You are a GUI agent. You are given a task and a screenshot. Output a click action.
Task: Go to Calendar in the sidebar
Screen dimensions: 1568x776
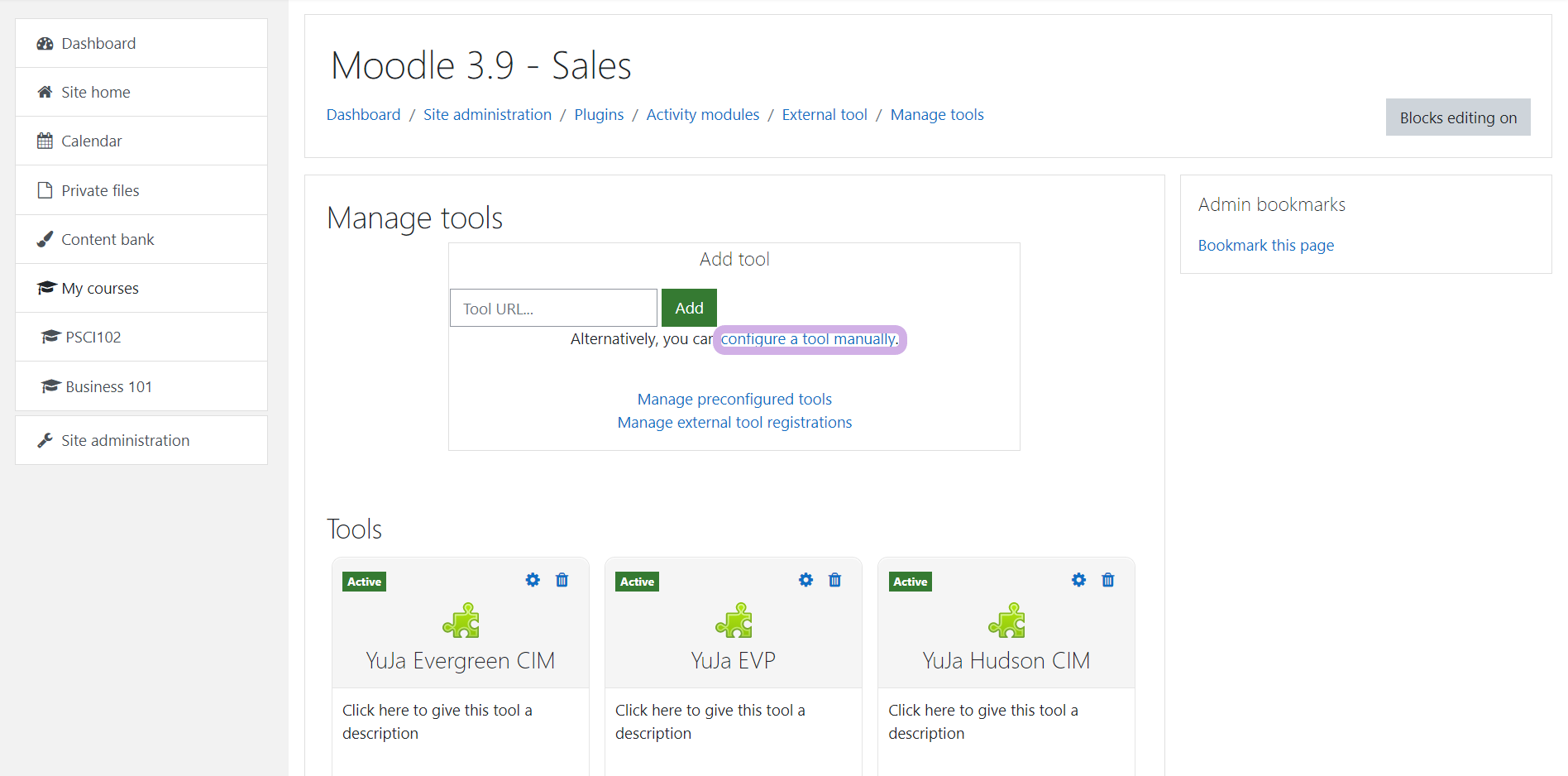coord(91,141)
